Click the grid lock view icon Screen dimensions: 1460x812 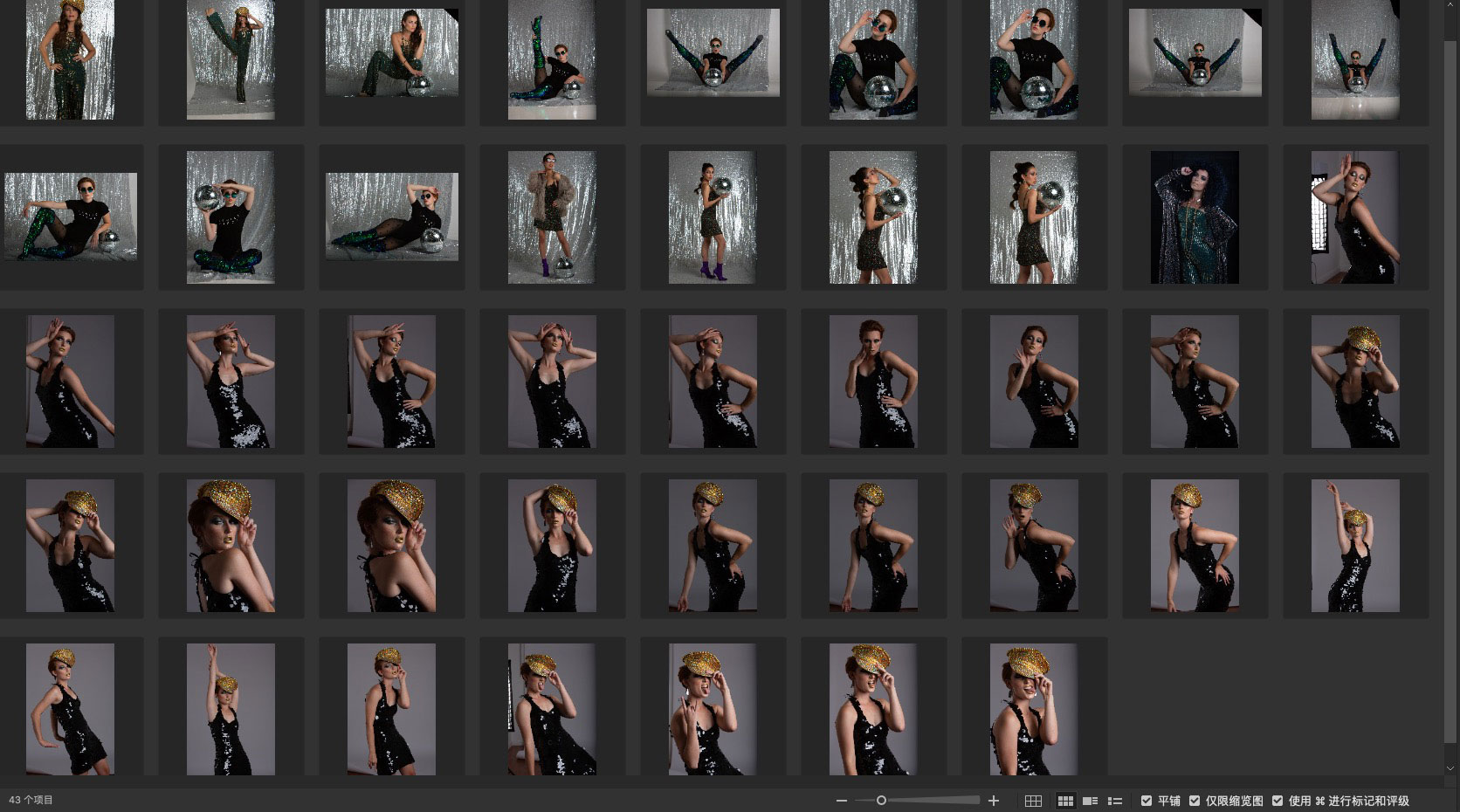(1033, 801)
